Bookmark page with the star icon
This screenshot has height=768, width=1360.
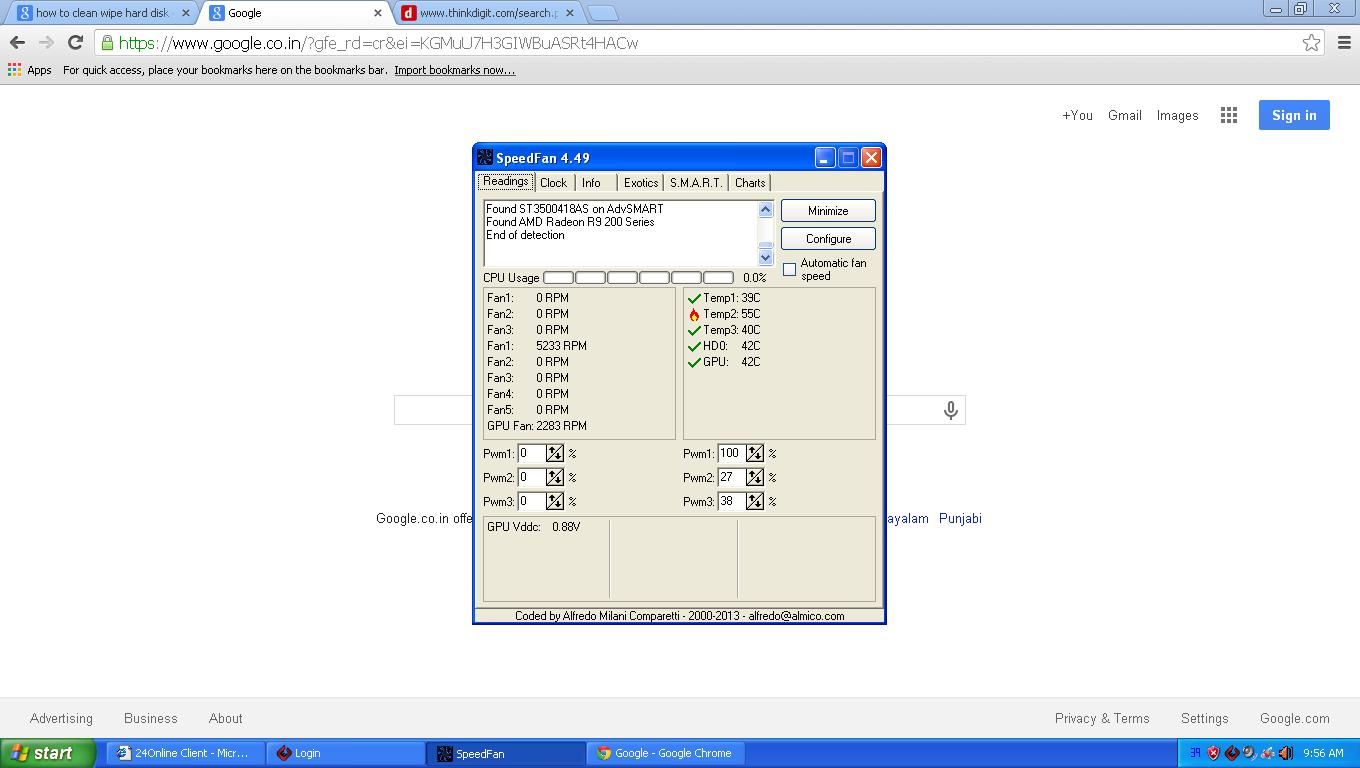[x=1311, y=42]
